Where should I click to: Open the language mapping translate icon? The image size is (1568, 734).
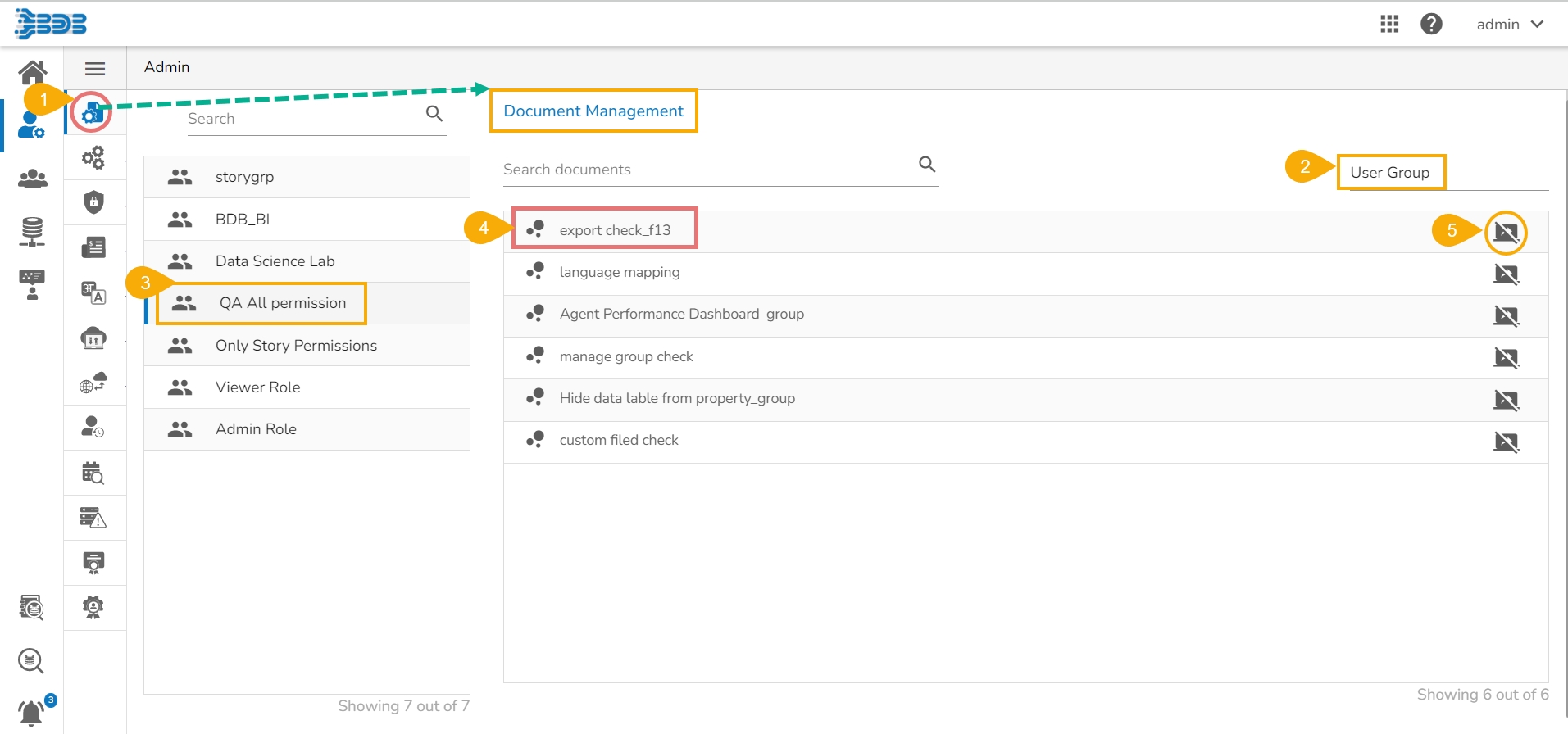point(93,292)
